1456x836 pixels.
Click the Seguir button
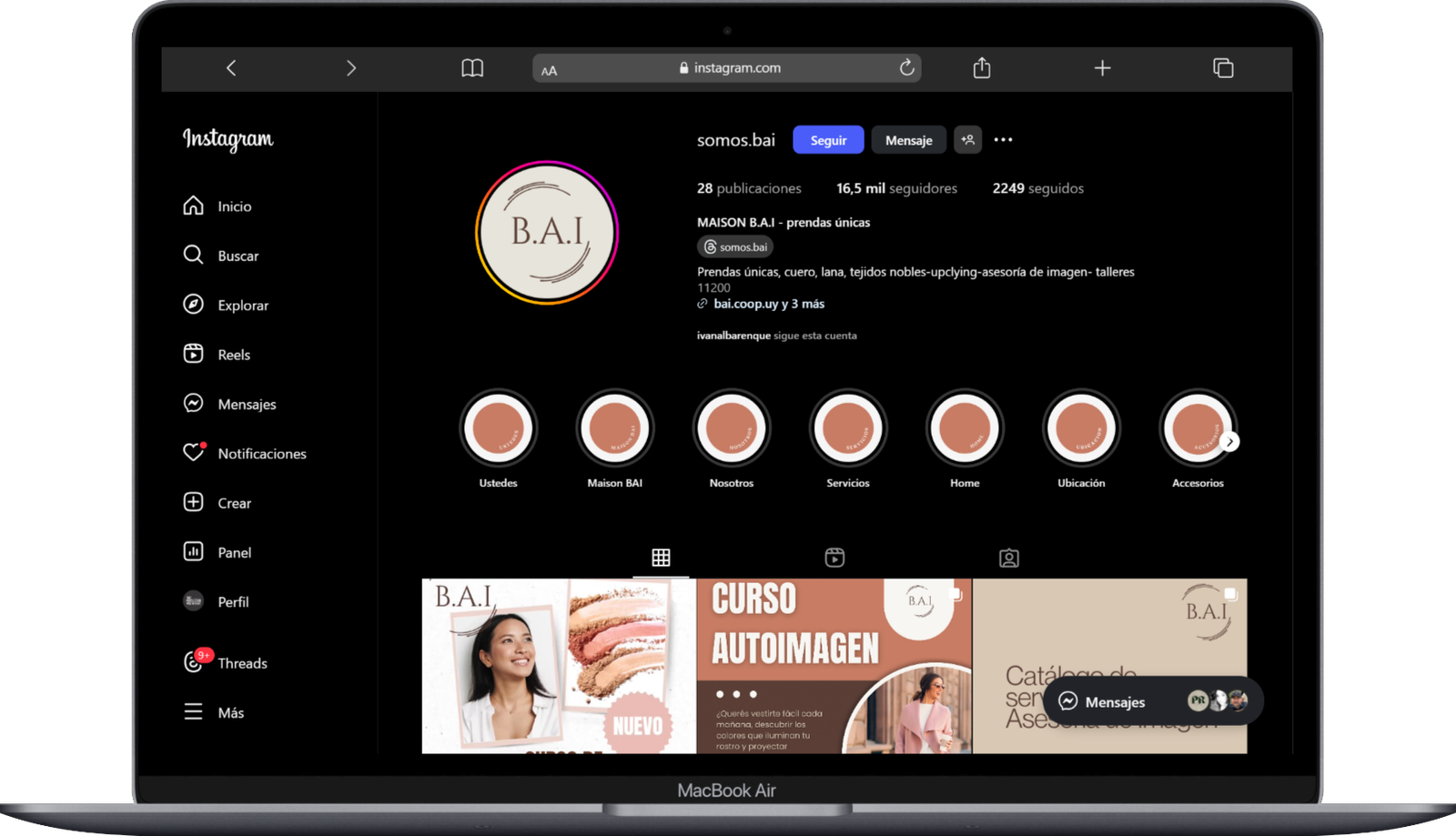tap(828, 140)
